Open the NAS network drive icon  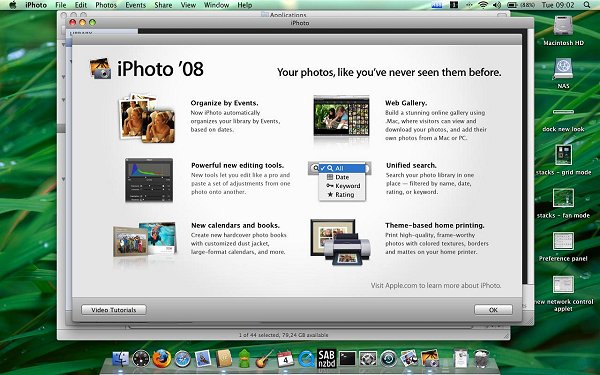tap(563, 69)
